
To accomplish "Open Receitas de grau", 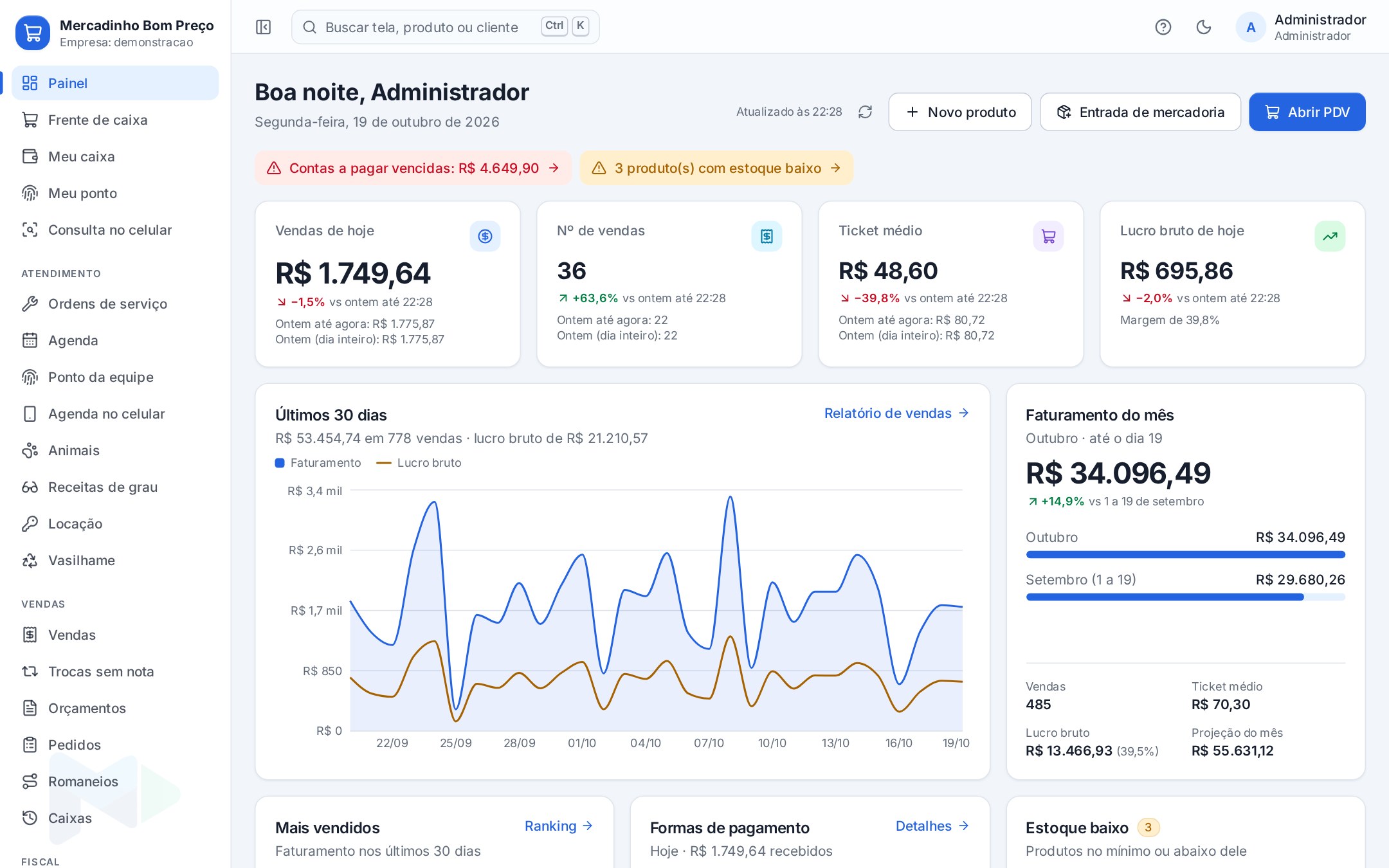I will click(115, 487).
